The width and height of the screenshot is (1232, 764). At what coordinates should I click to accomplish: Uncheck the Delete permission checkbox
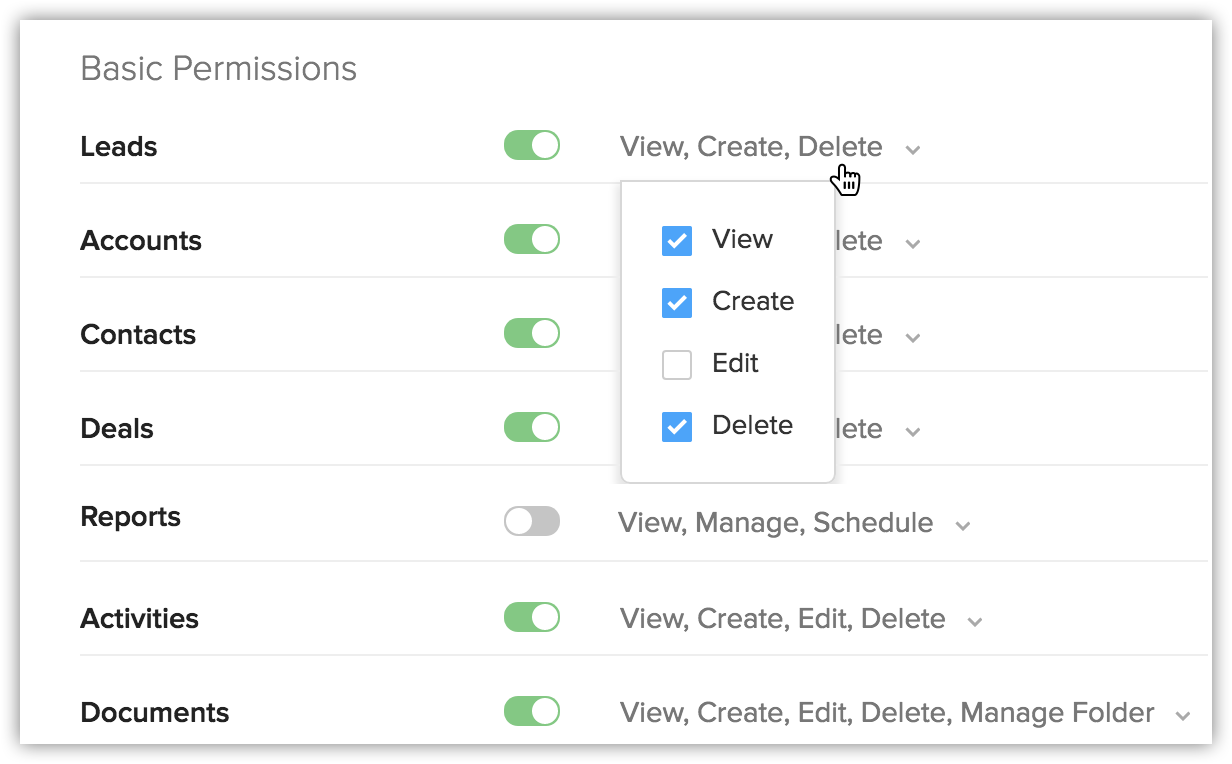(677, 427)
